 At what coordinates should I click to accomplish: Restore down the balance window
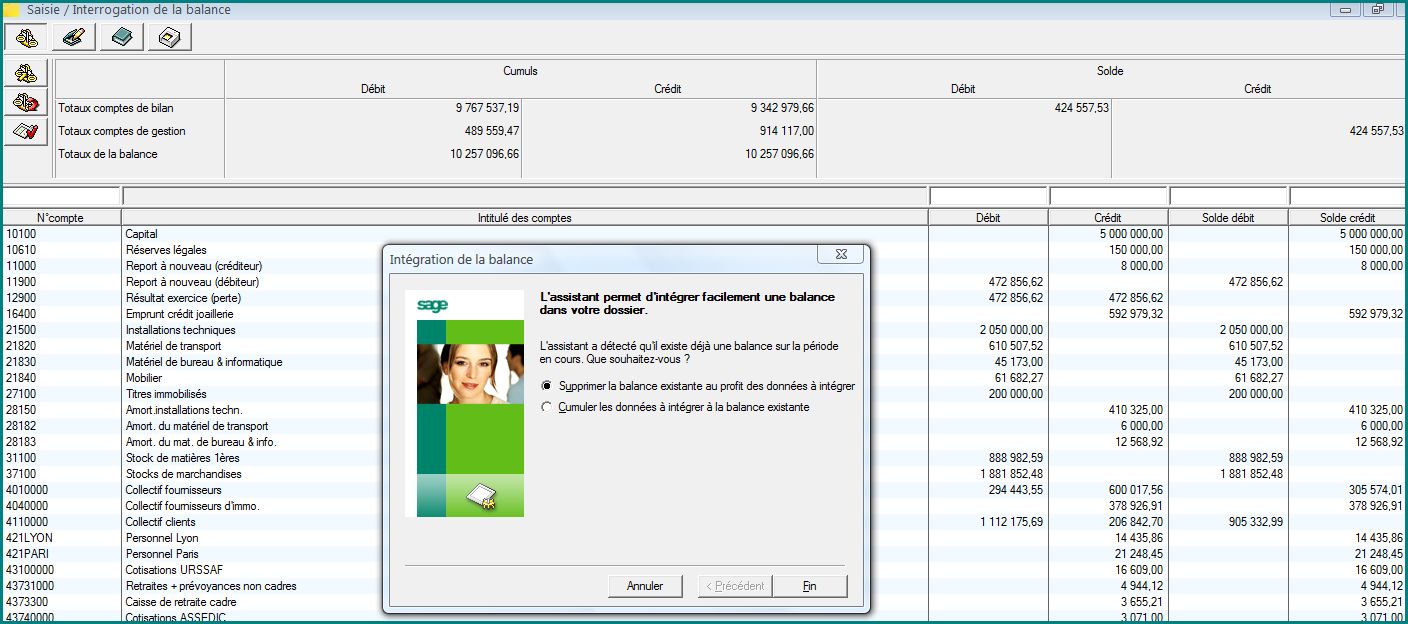1376,10
